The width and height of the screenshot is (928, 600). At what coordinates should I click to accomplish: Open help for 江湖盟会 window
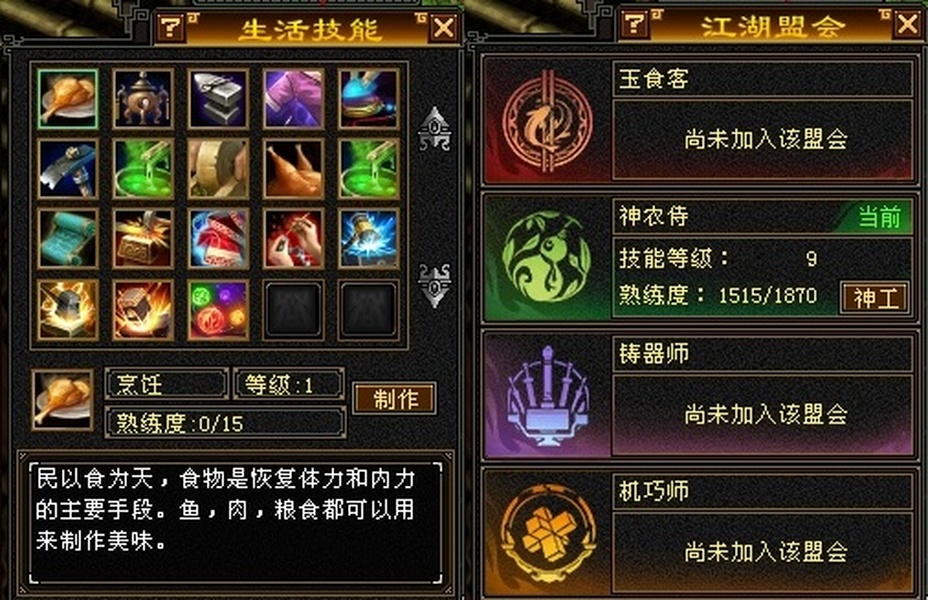pyautogui.click(x=634, y=24)
